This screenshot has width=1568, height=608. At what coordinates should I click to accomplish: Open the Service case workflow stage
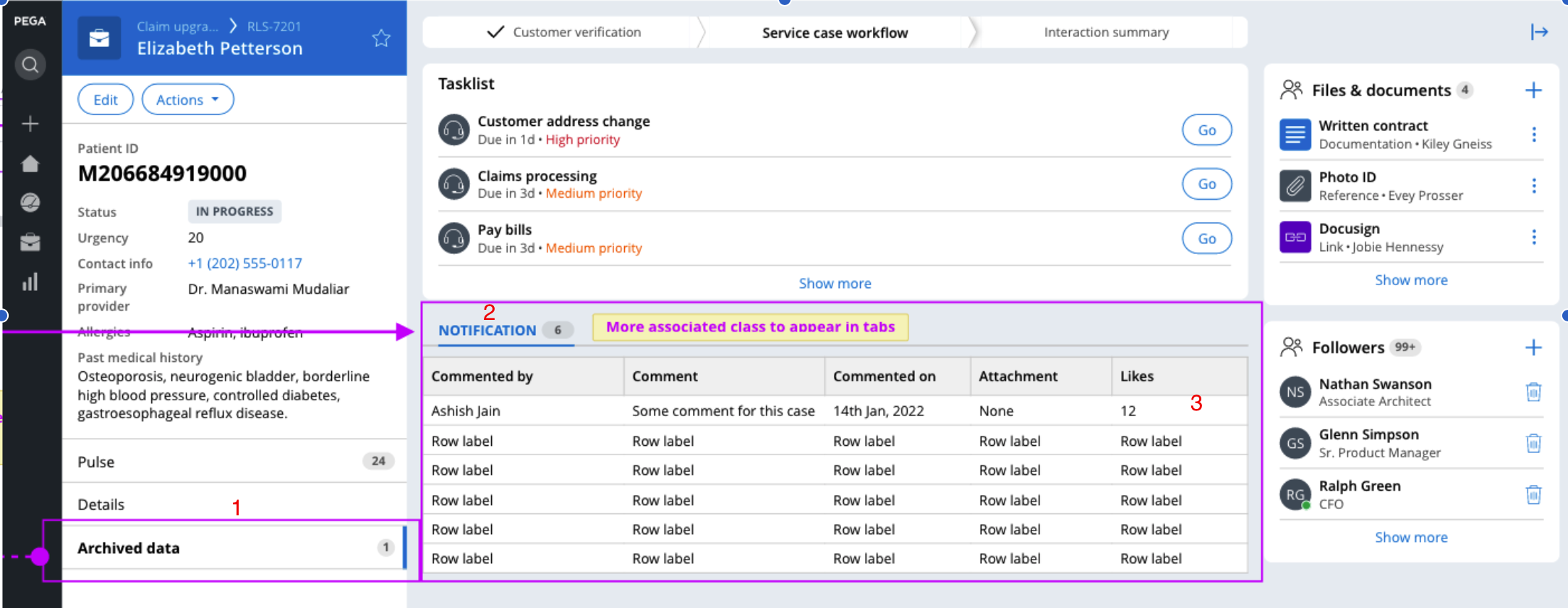(835, 33)
